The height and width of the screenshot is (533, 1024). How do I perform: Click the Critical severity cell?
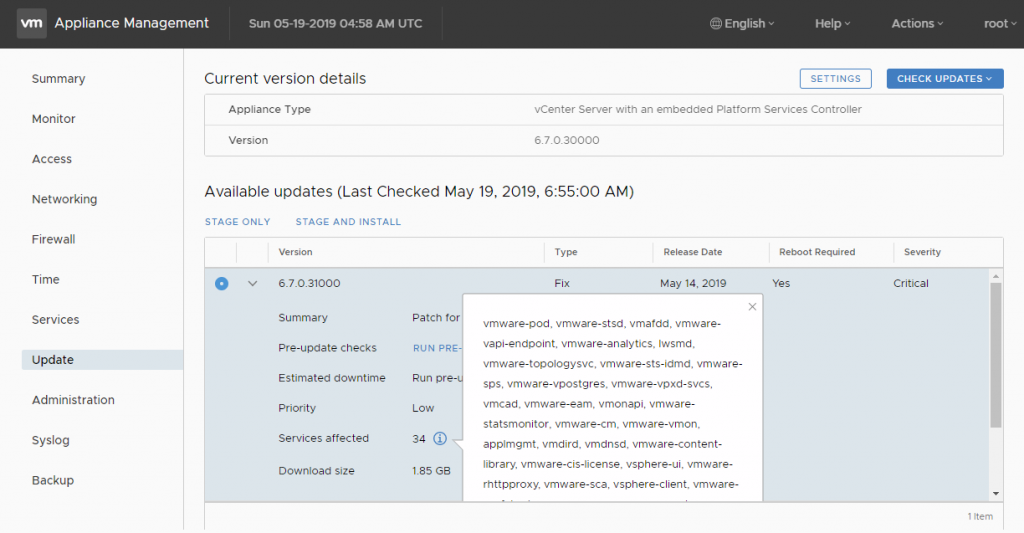tap(911, 283)
